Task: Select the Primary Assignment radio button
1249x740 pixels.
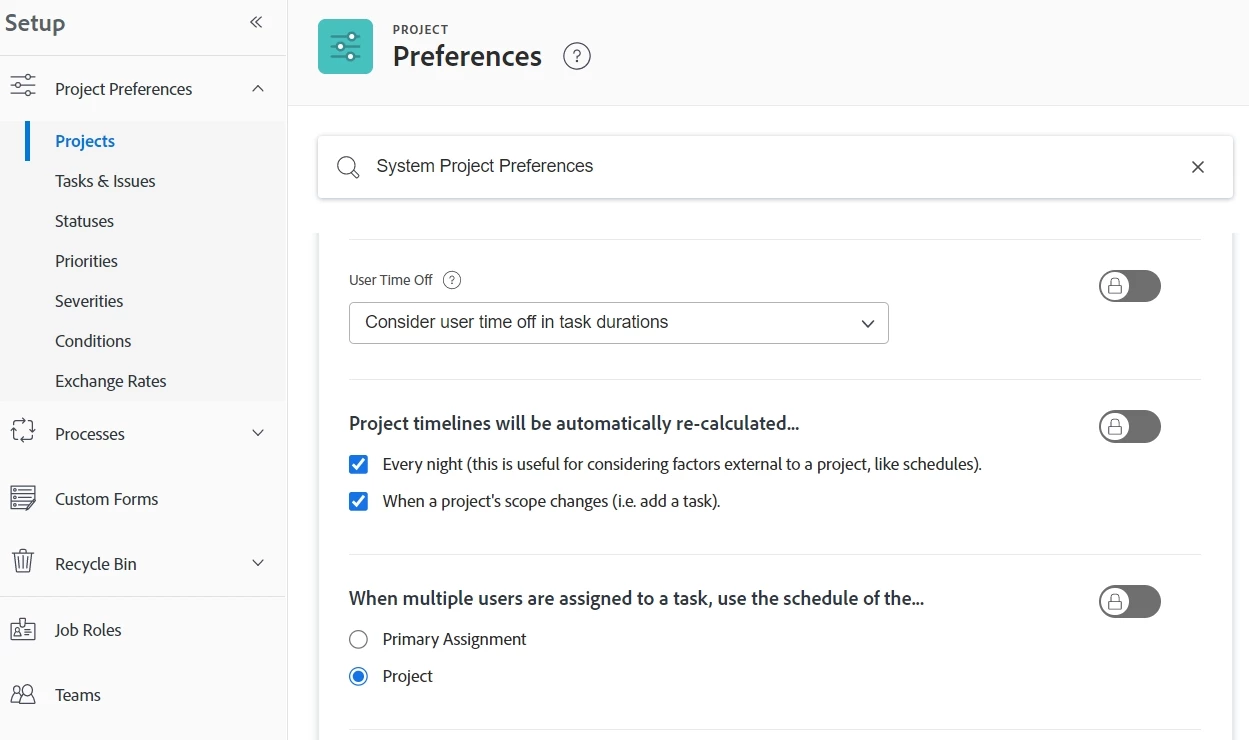Action: coord(359,639)
